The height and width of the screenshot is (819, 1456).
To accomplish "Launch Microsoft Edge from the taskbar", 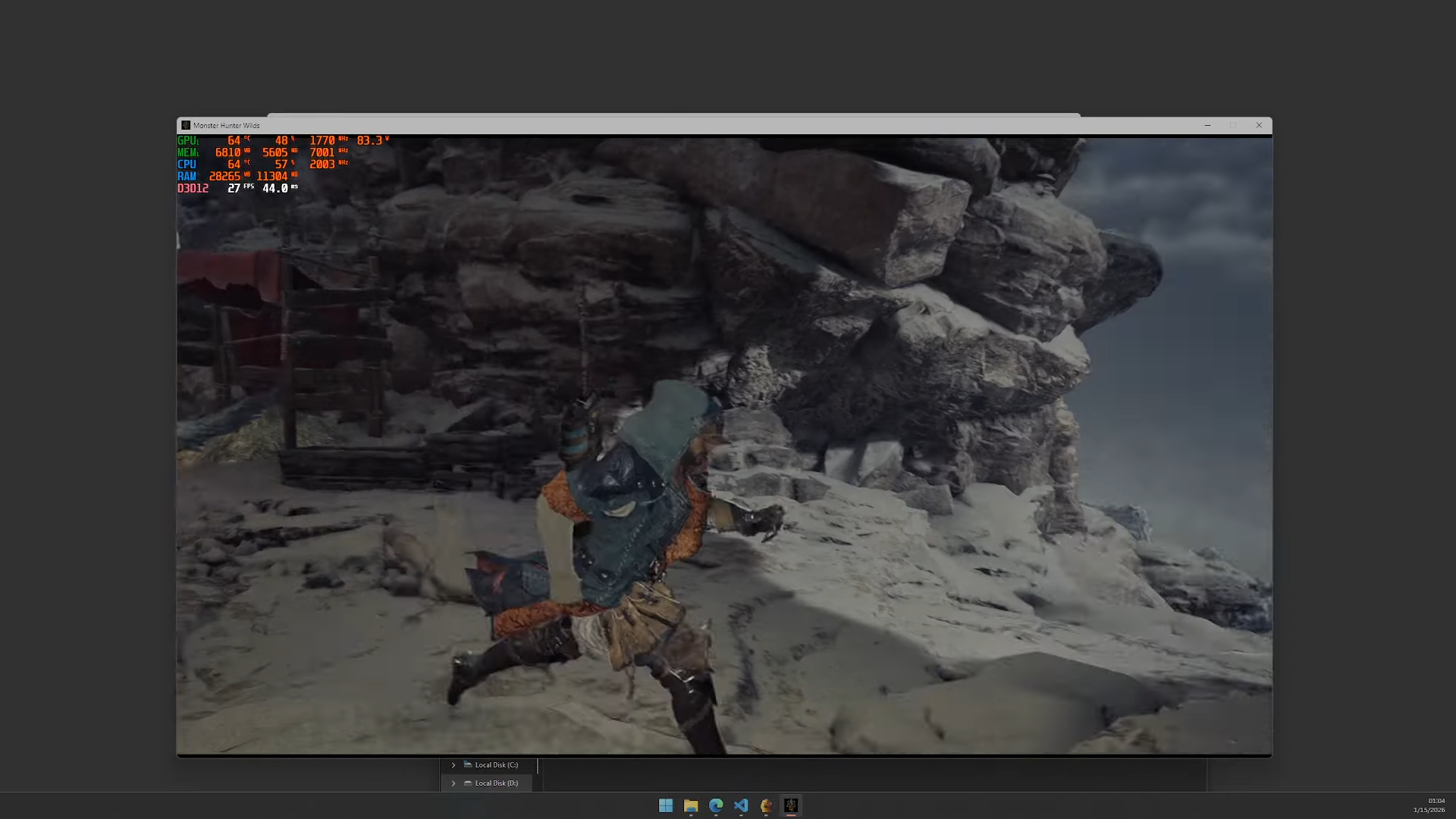I will pyautogui.click(x=716, y=805).
